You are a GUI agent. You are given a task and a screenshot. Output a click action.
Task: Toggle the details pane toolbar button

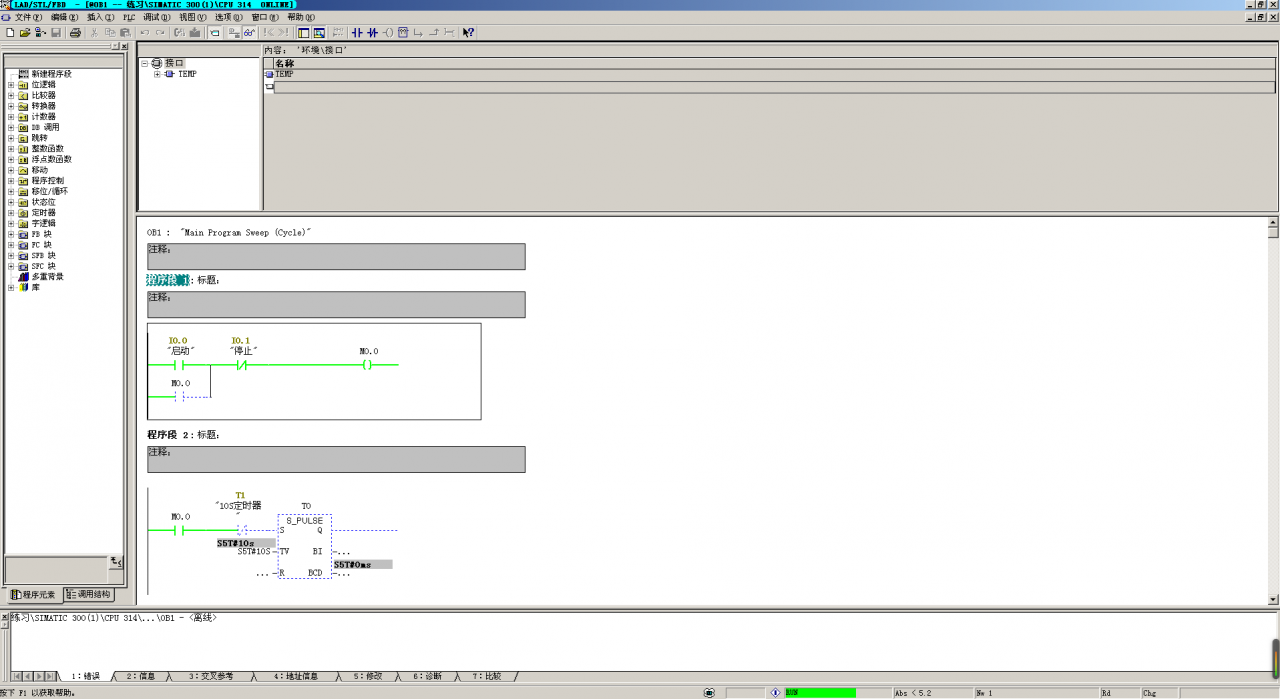coord(319,33)
